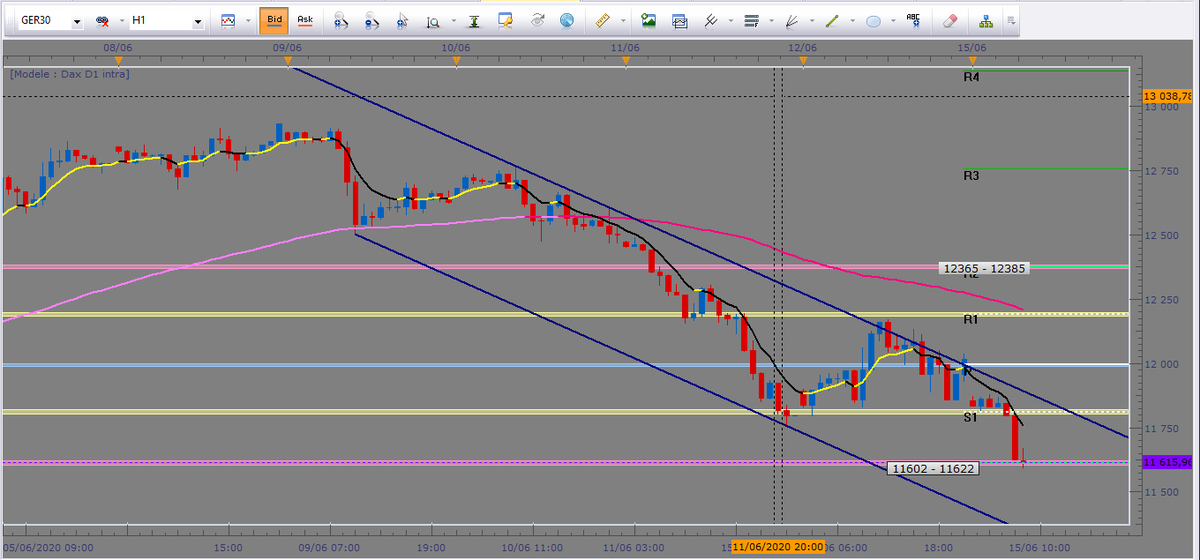
Task: Select the eraser tool
Action: click(x=950, y=19)
